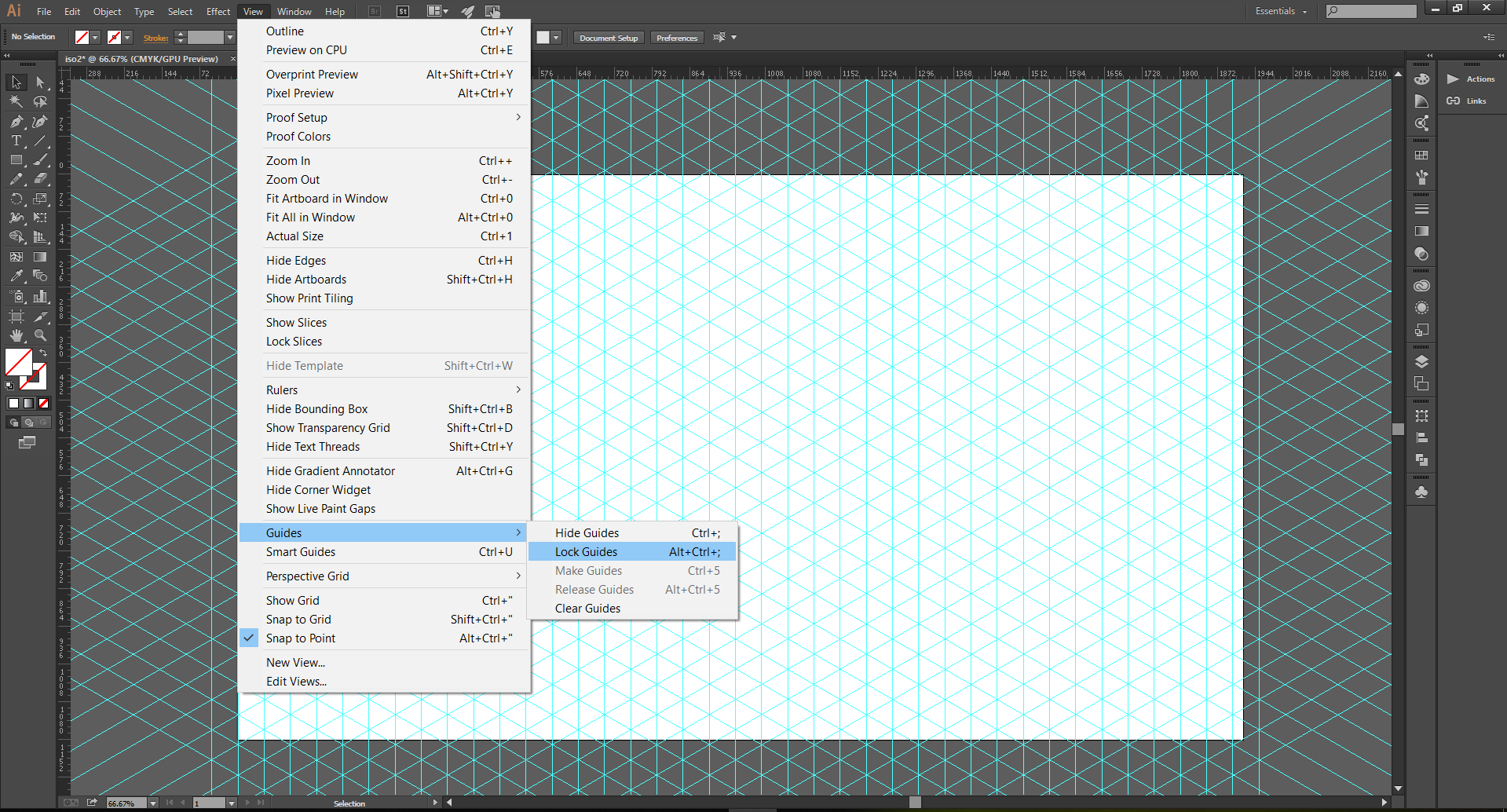1507x812 pixels.
Task: Select the Eraser tool
Action: [x=40, y=179]
